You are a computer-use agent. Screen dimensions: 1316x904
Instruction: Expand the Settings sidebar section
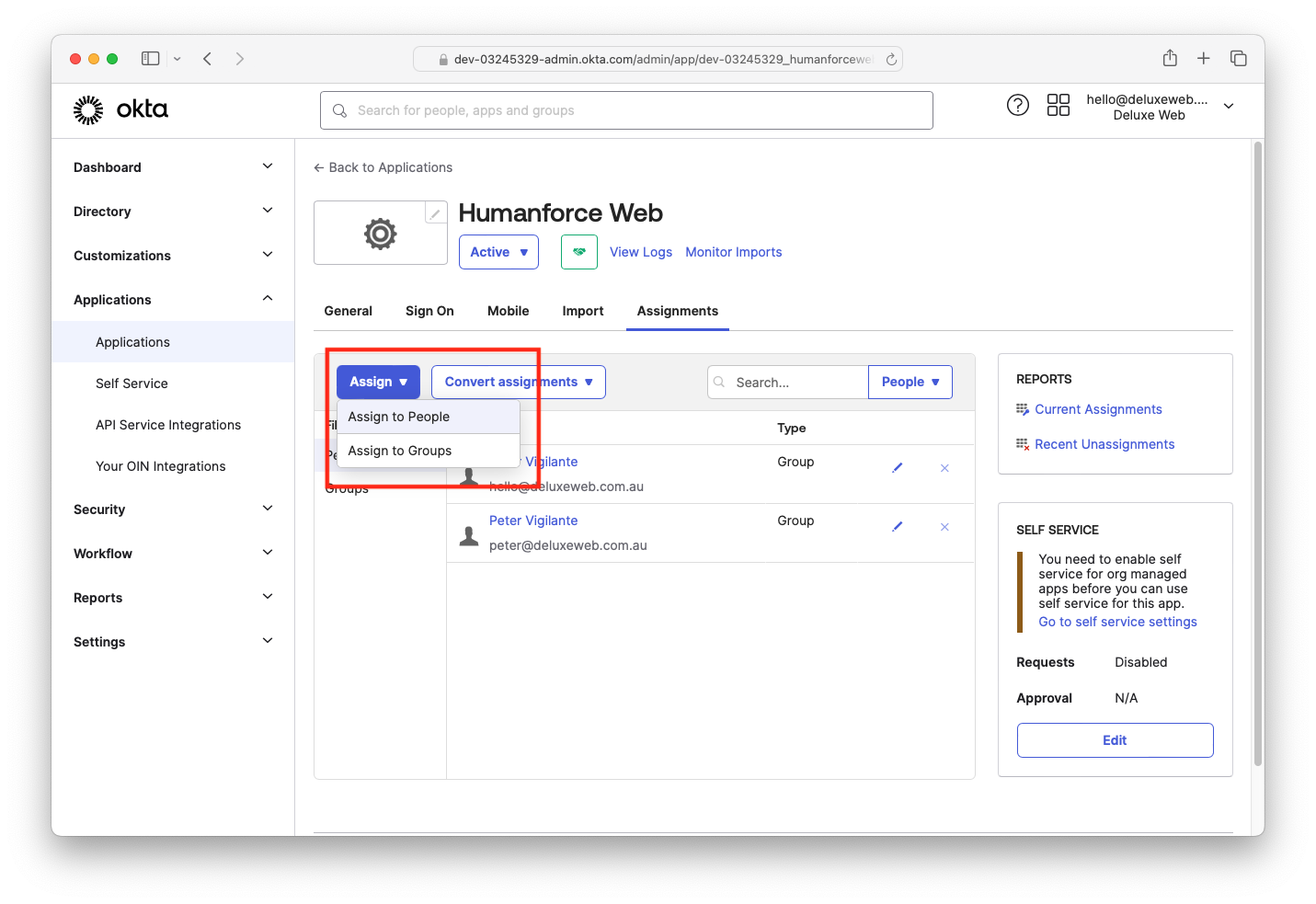[268, 641]
